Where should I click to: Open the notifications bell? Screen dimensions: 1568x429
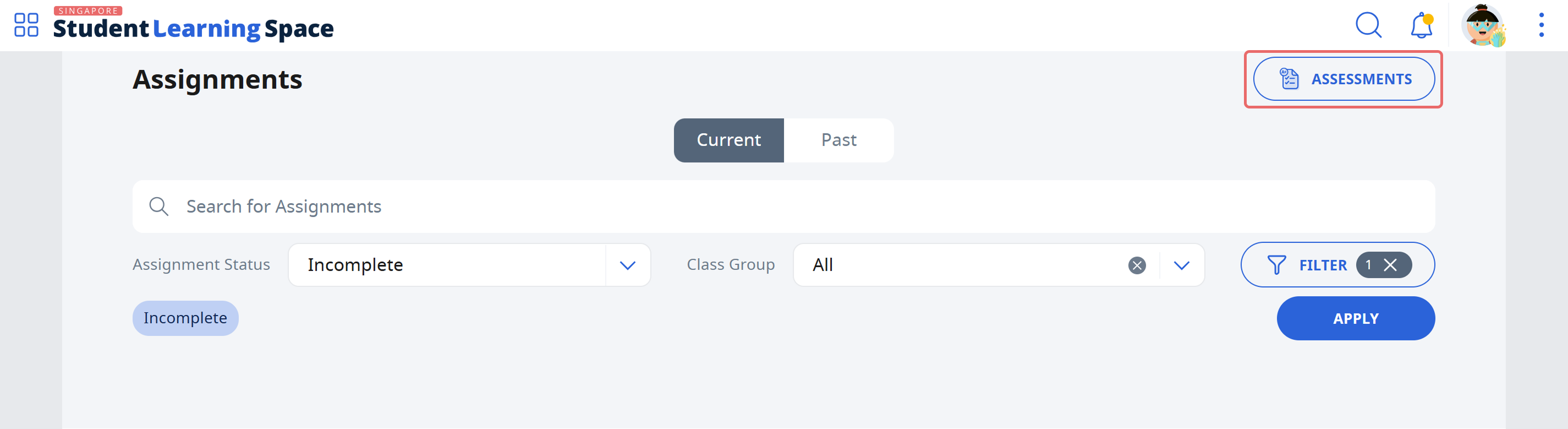(x=1421, y=25)
